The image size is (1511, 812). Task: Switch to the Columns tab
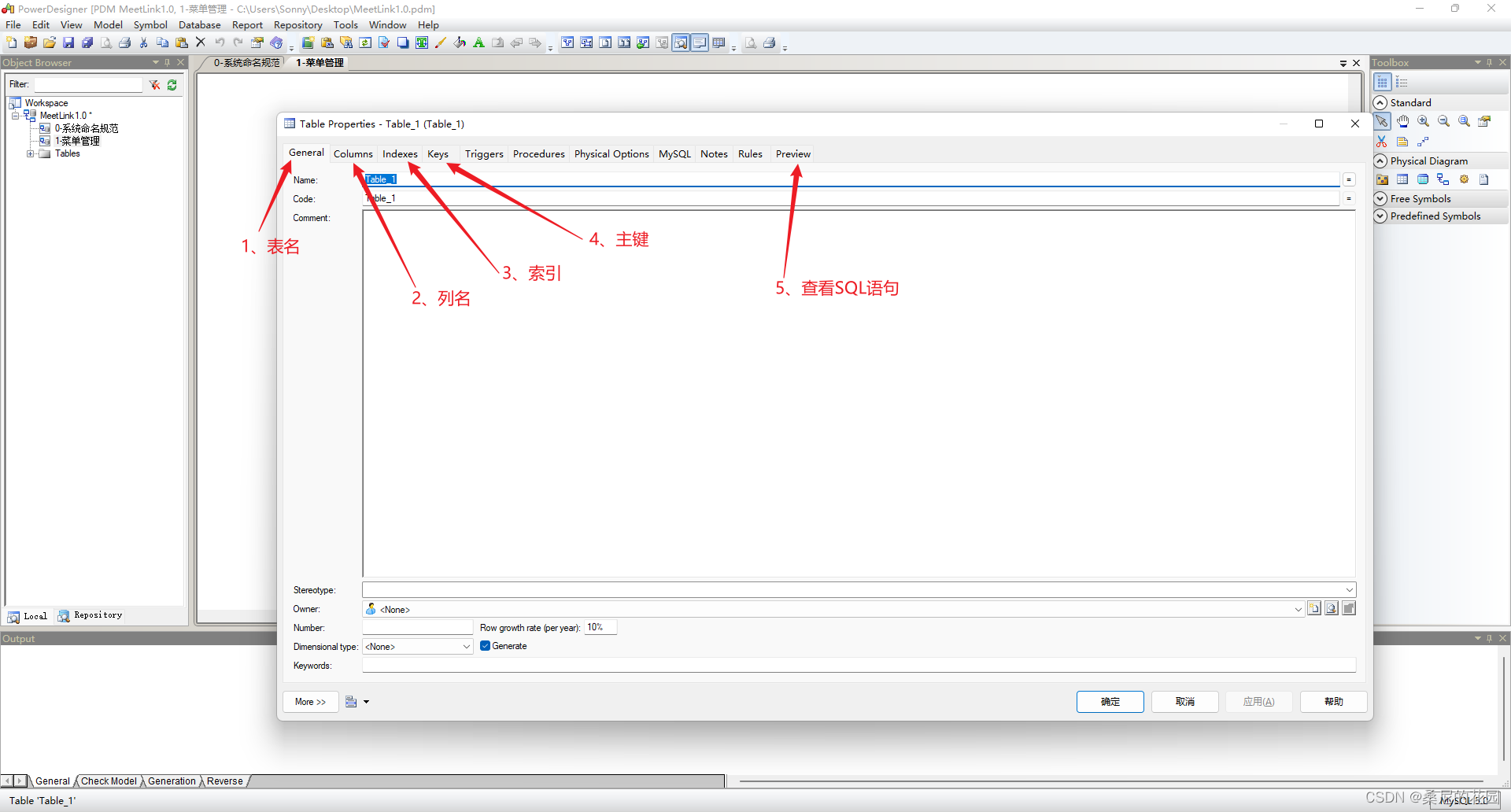(353, 153)
